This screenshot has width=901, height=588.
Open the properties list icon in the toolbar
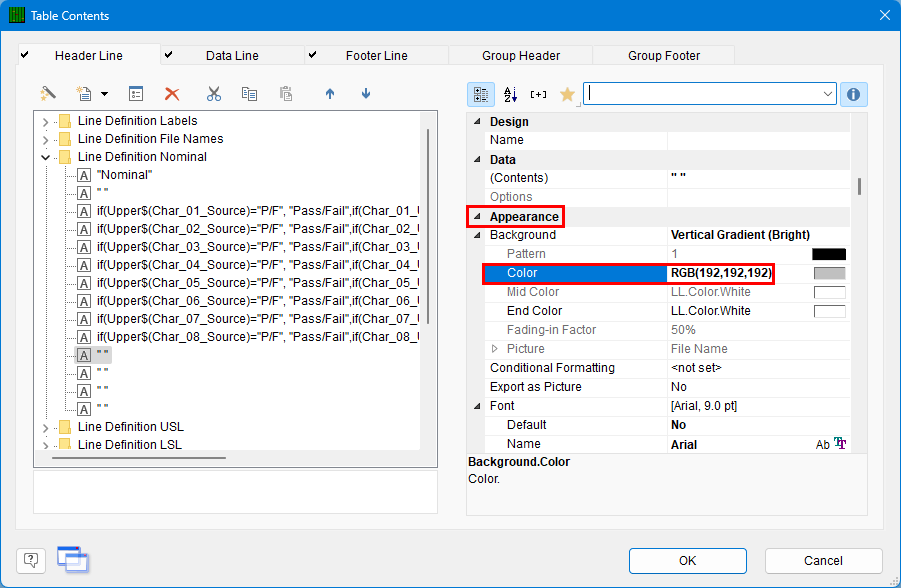[x=136, y=94]
